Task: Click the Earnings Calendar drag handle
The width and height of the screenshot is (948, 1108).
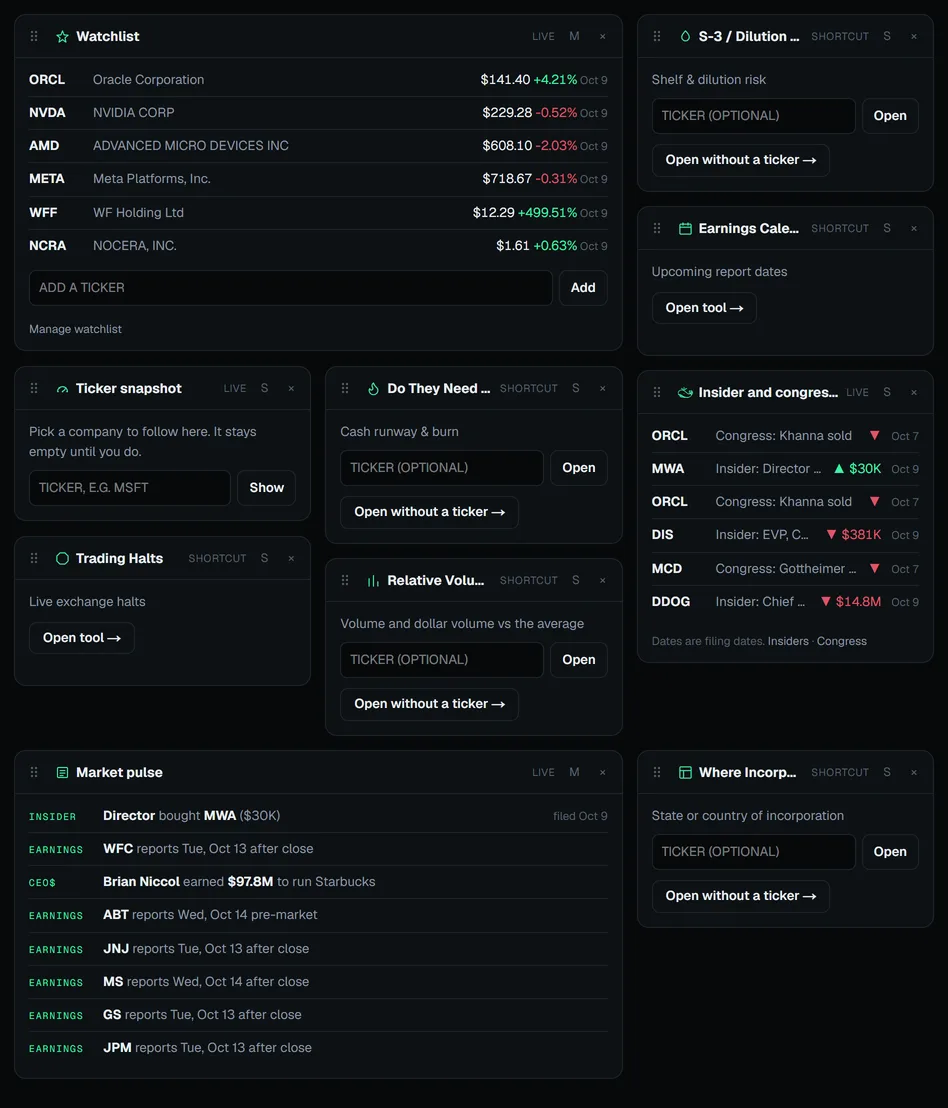Action: (x=657, y=228)
